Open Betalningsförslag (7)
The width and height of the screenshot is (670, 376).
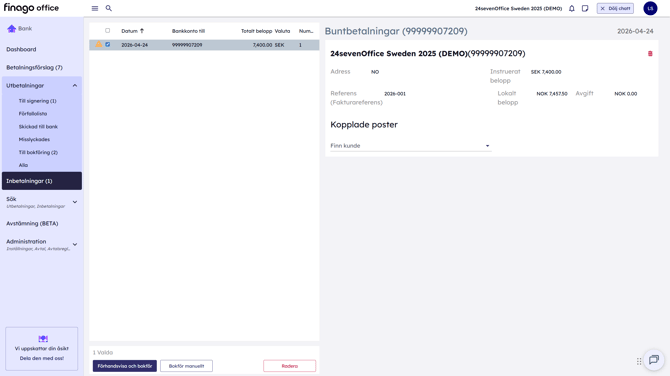point(34,68)
